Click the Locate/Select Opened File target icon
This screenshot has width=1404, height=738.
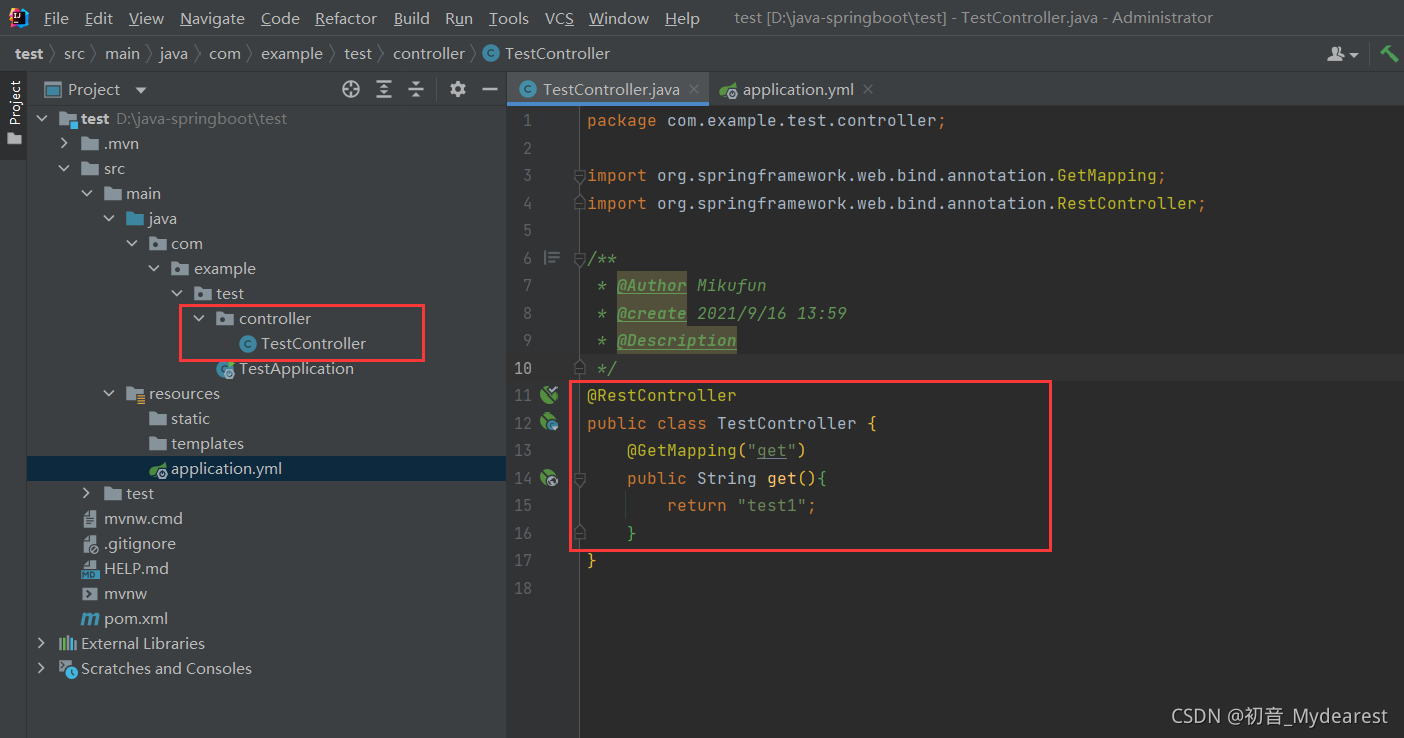point(351,89)
